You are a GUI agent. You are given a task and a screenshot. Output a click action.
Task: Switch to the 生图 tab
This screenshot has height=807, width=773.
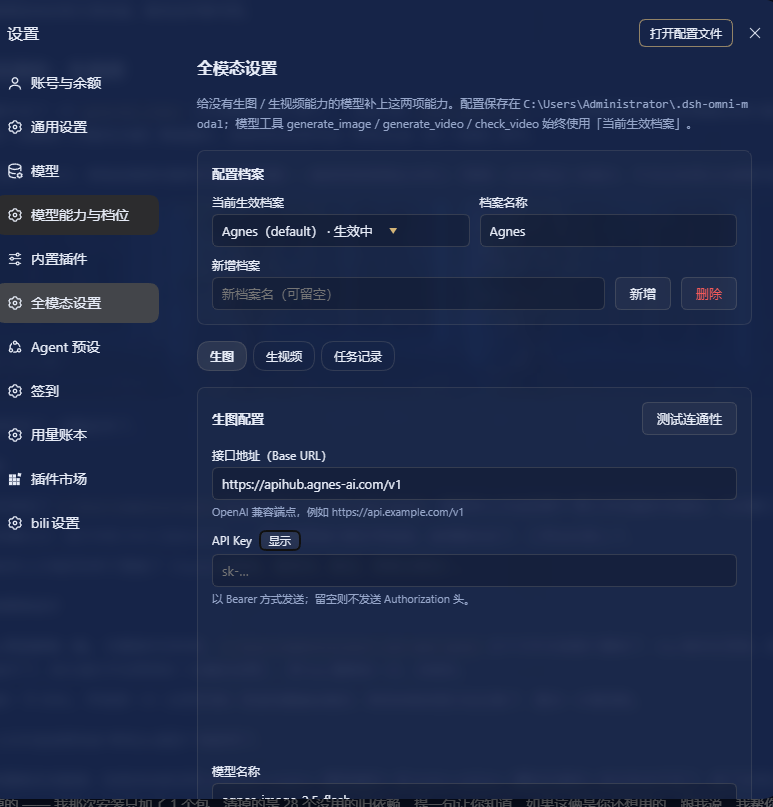pos(222,356)
